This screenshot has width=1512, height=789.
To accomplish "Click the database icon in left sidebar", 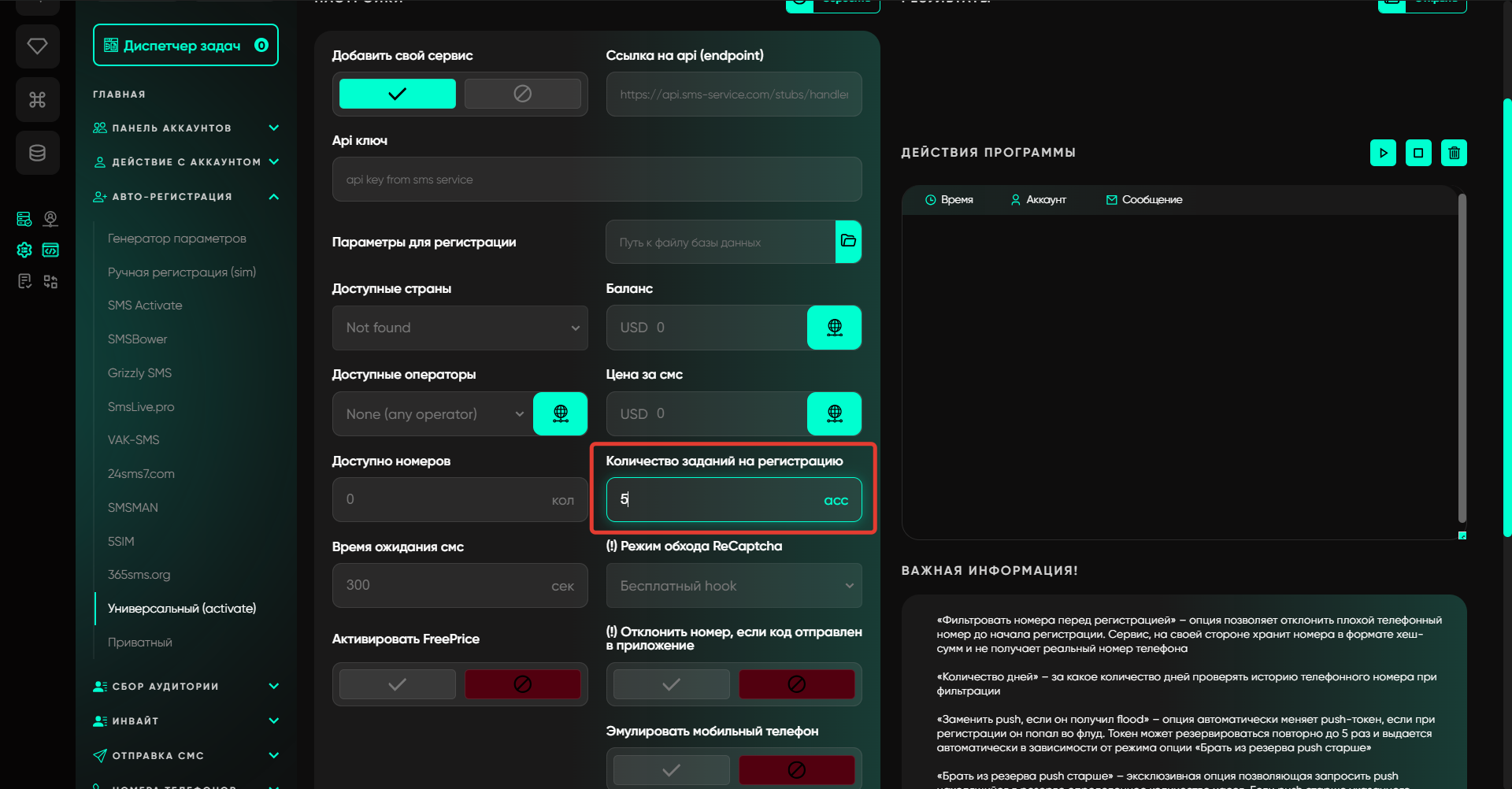I will [37, 153].
